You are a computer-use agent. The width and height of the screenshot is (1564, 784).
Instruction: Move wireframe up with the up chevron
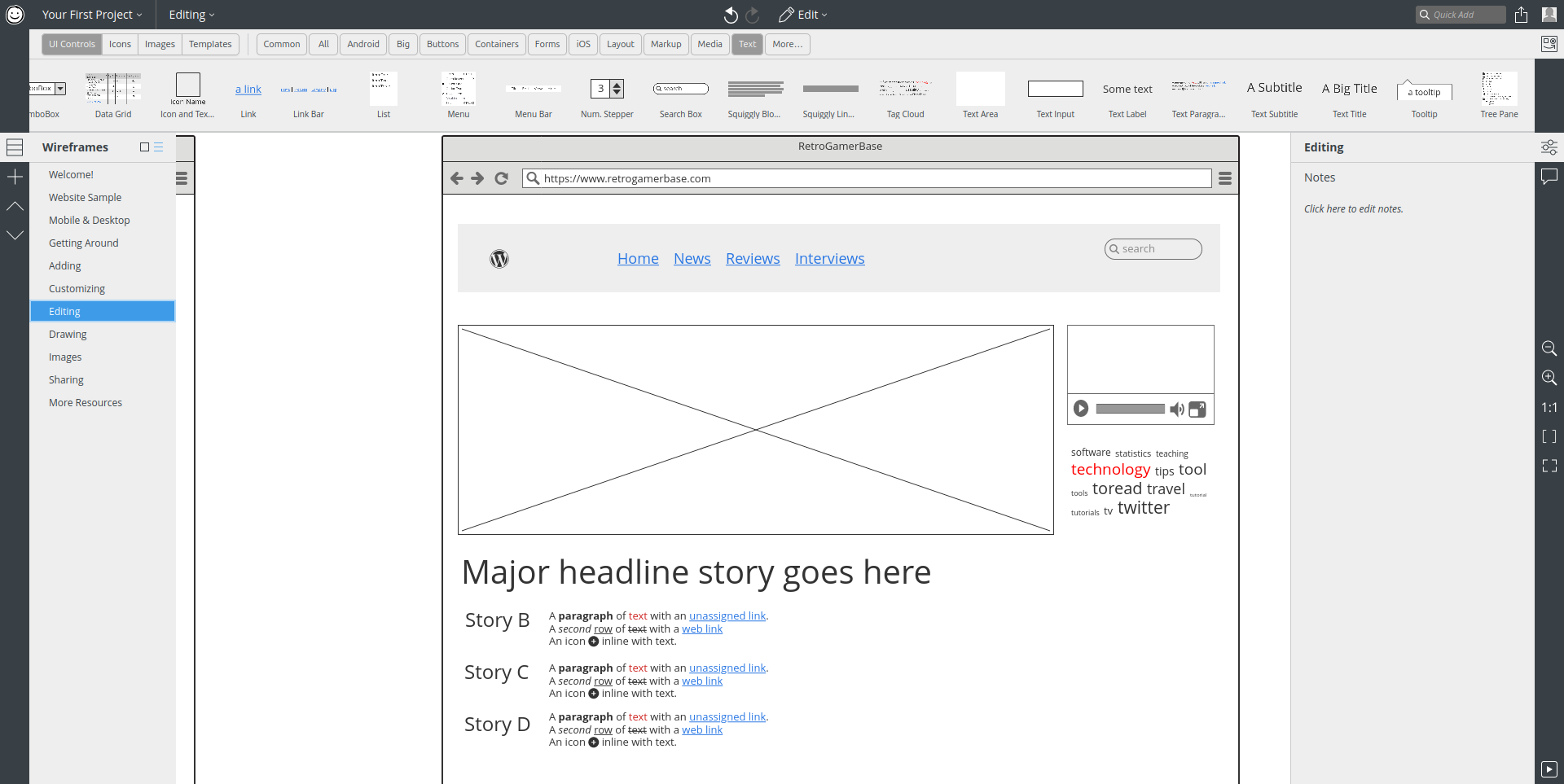point(15,206)
